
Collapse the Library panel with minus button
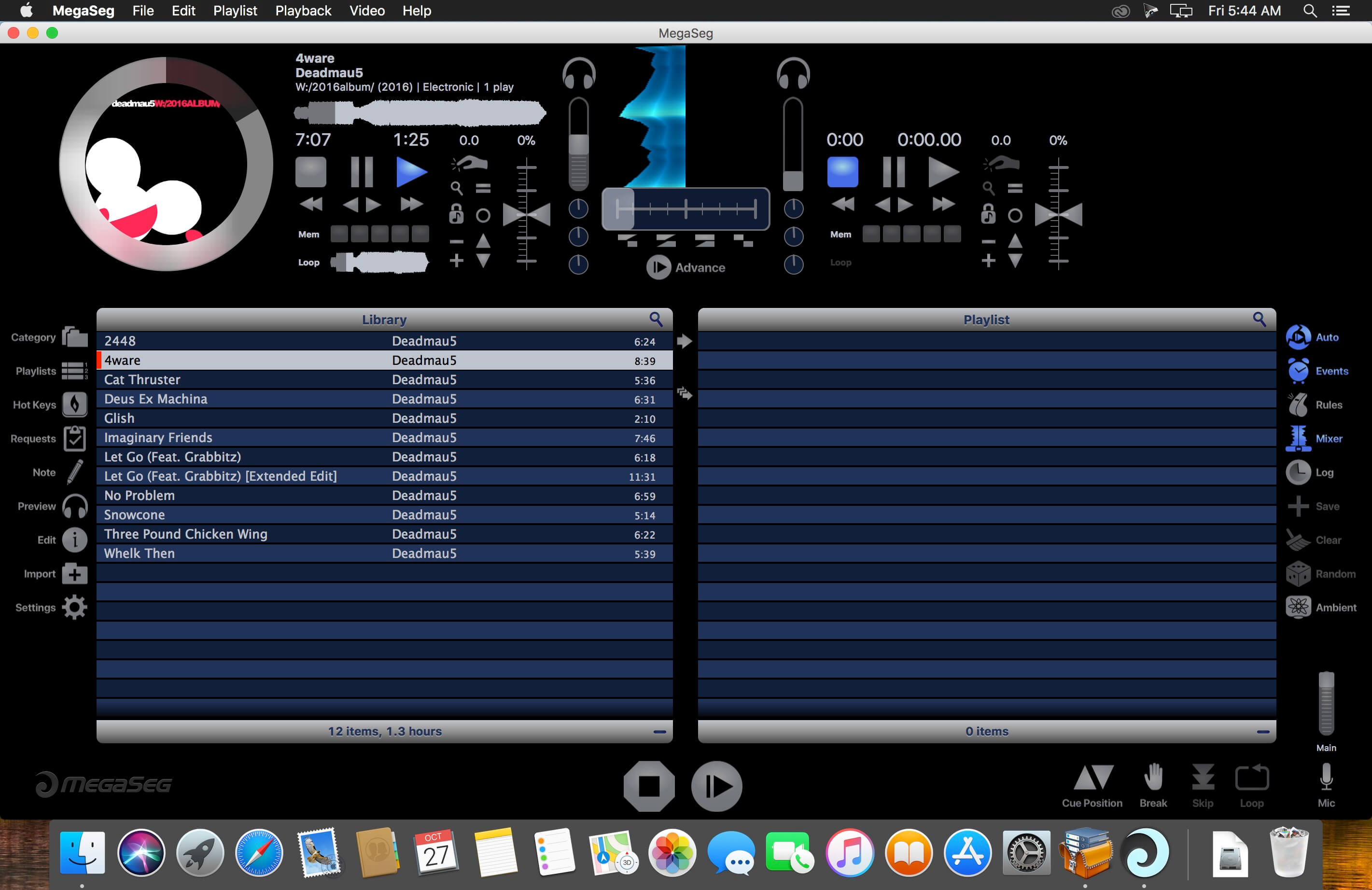[660, 732]
